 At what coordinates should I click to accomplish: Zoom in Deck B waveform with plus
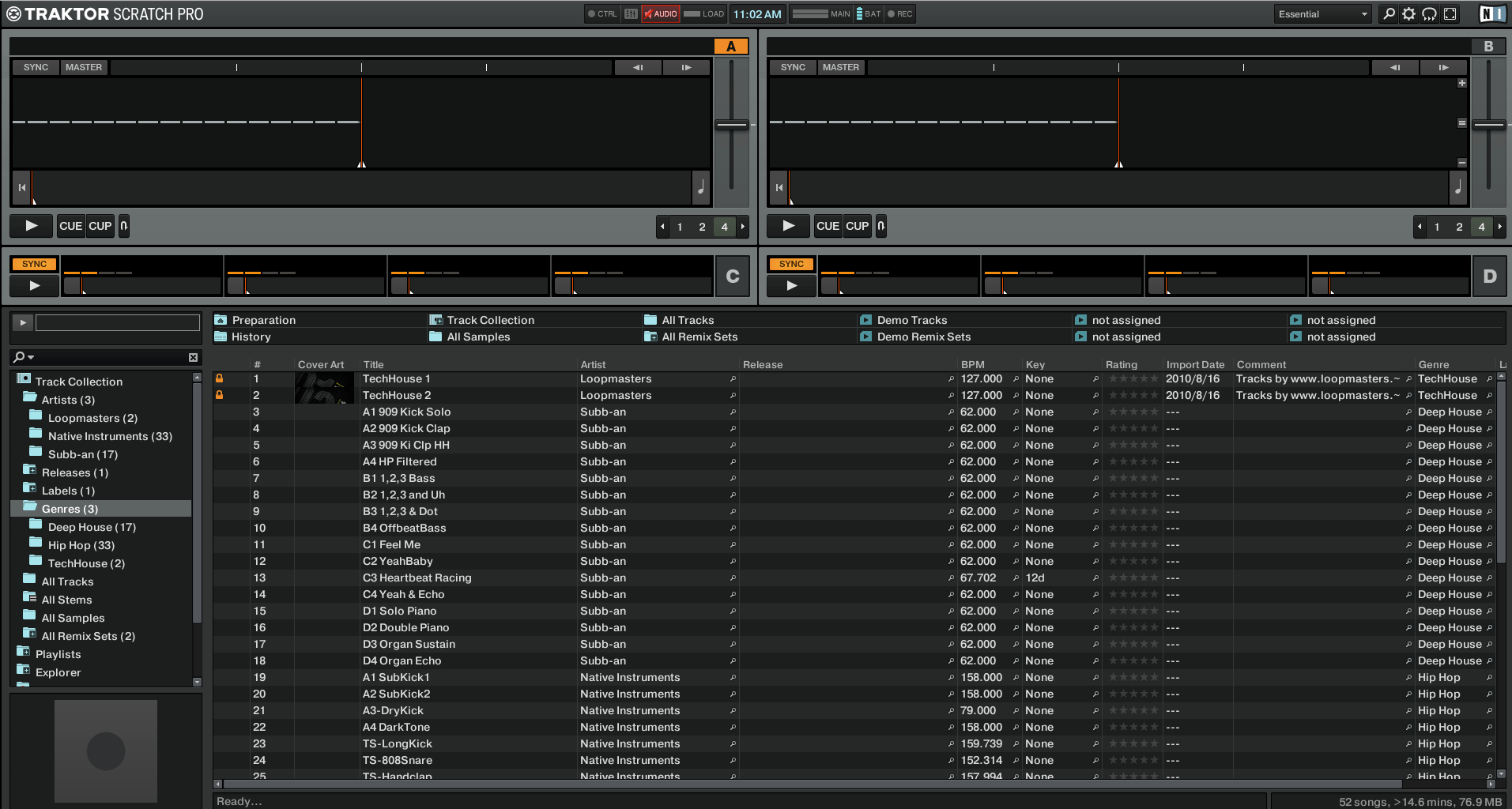click(x=1462, y=83)
